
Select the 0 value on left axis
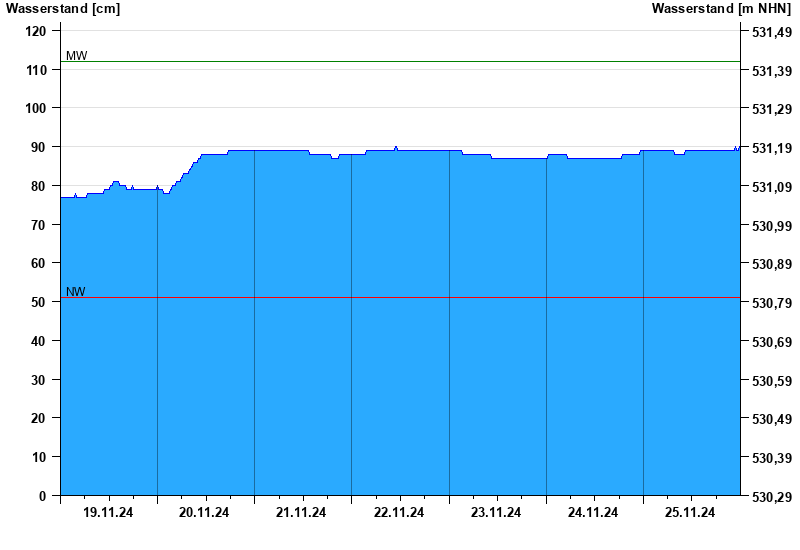point(42,495)
